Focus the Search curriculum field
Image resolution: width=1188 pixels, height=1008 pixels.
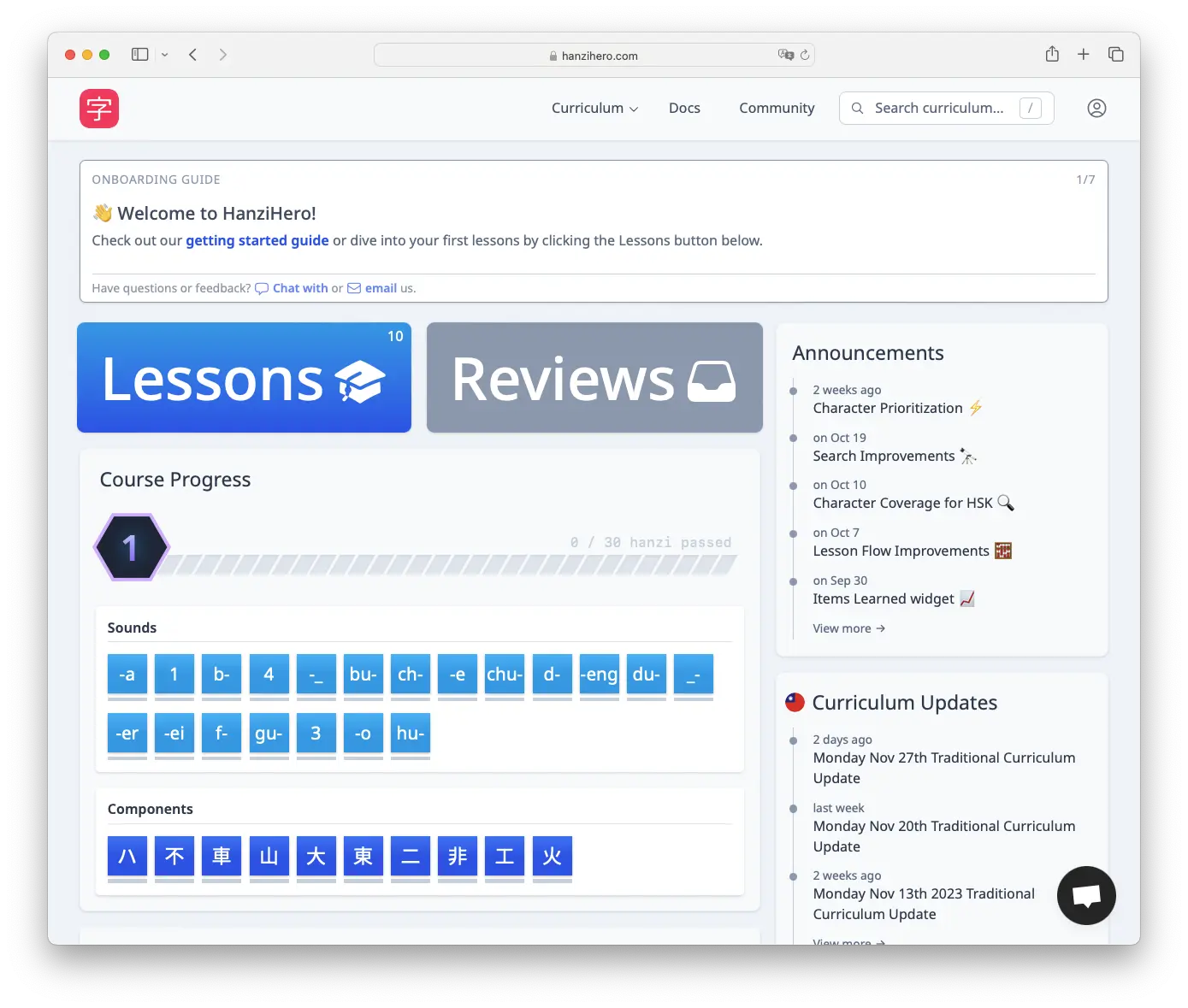click(947, 109)
